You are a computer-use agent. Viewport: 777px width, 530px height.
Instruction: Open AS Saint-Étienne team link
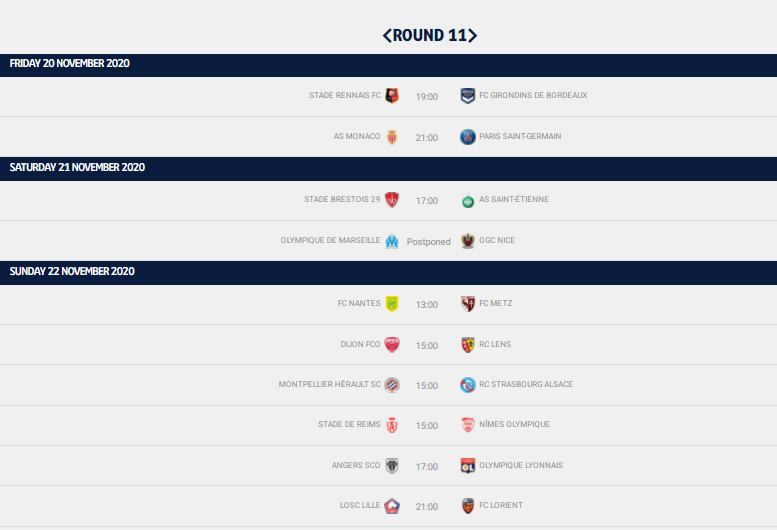point(514,199)
